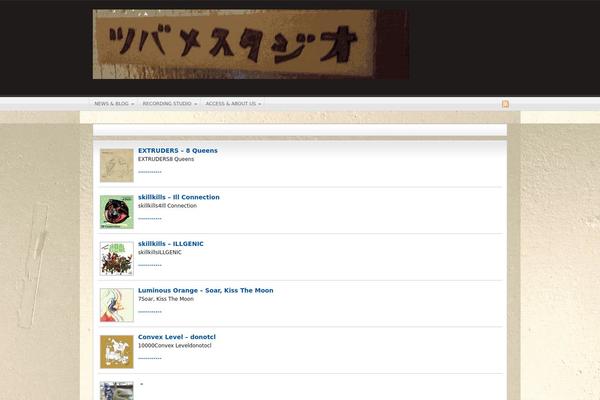The height and width of the screenshot is (400, 600).
Task: Open the EXTRUDERS – 8 Queens link
Action: point(178,150)
